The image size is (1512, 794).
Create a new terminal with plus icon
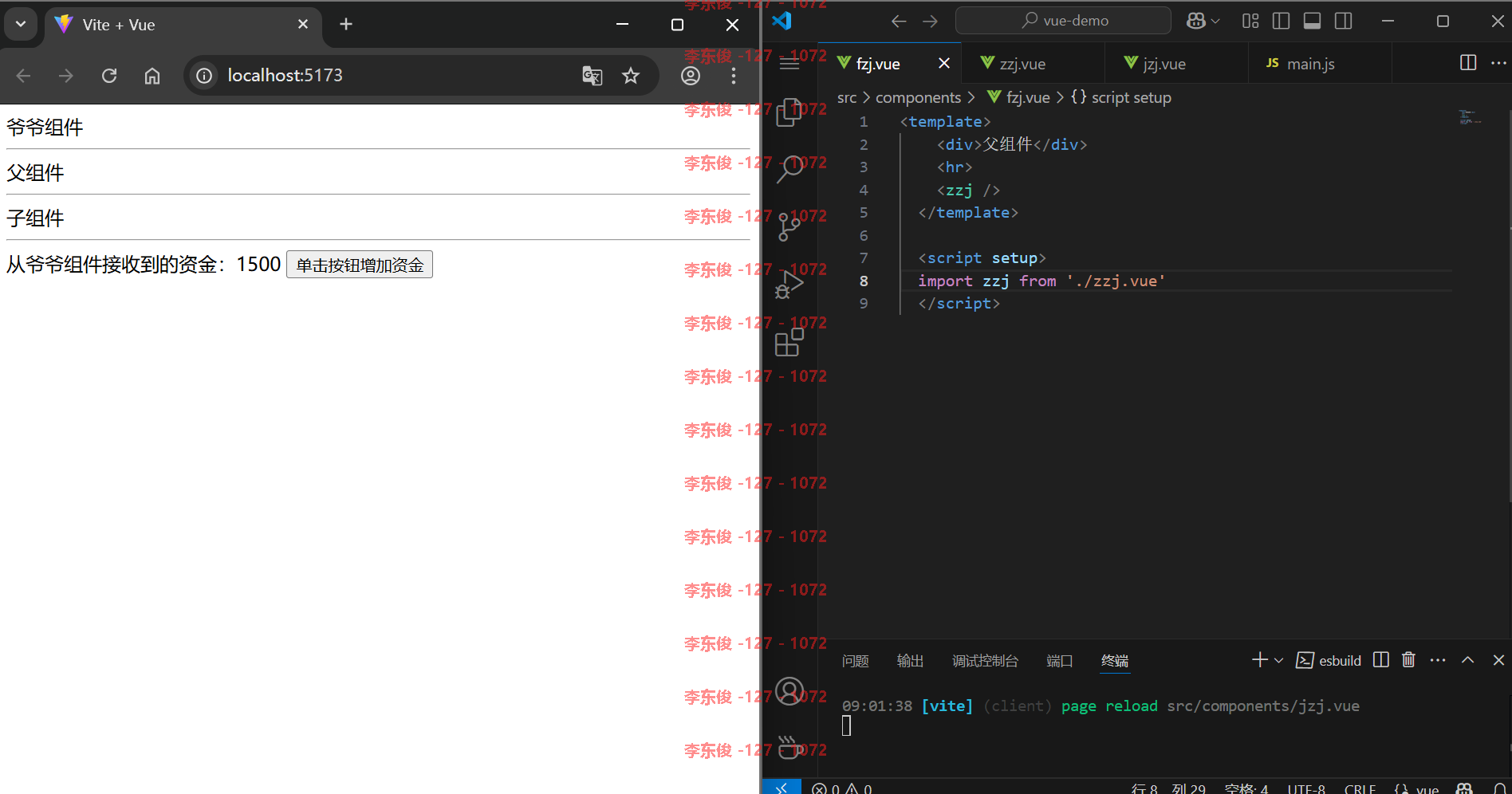(x=1259, y=660)
